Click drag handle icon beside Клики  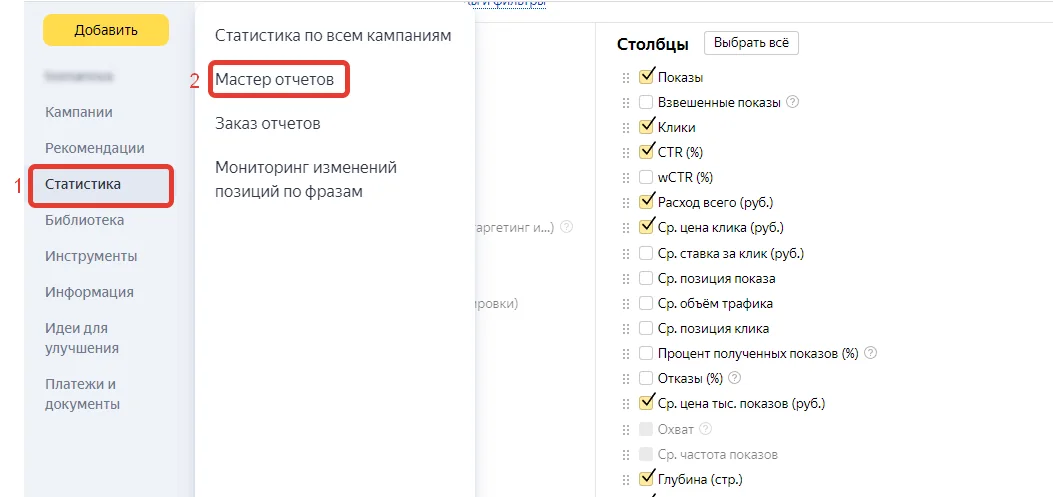626,128
